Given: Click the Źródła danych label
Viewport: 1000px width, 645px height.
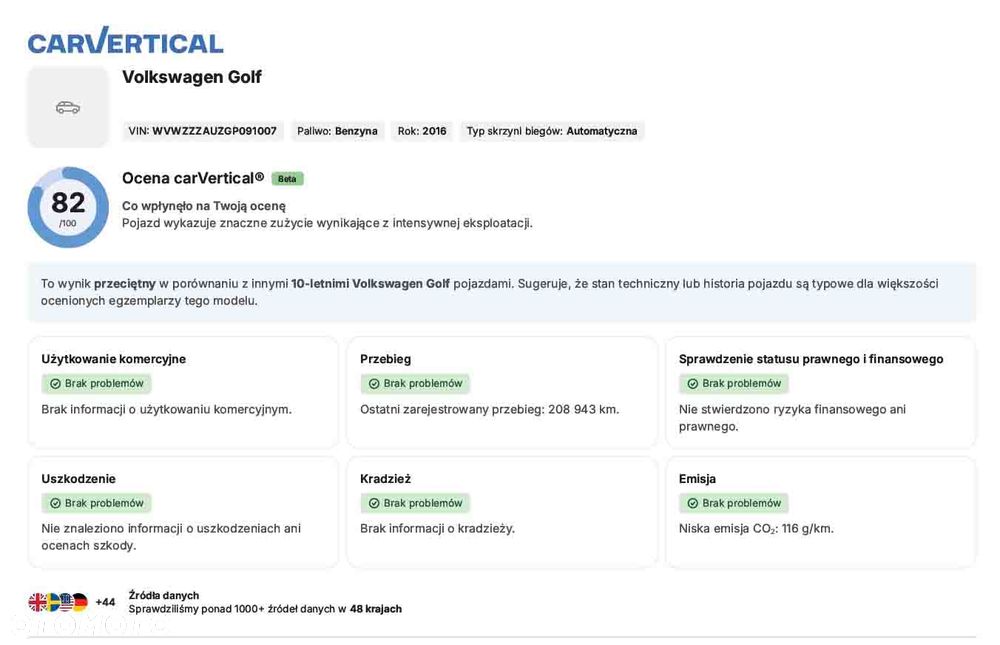Looking at the screenshot, I should coord(164,595).
